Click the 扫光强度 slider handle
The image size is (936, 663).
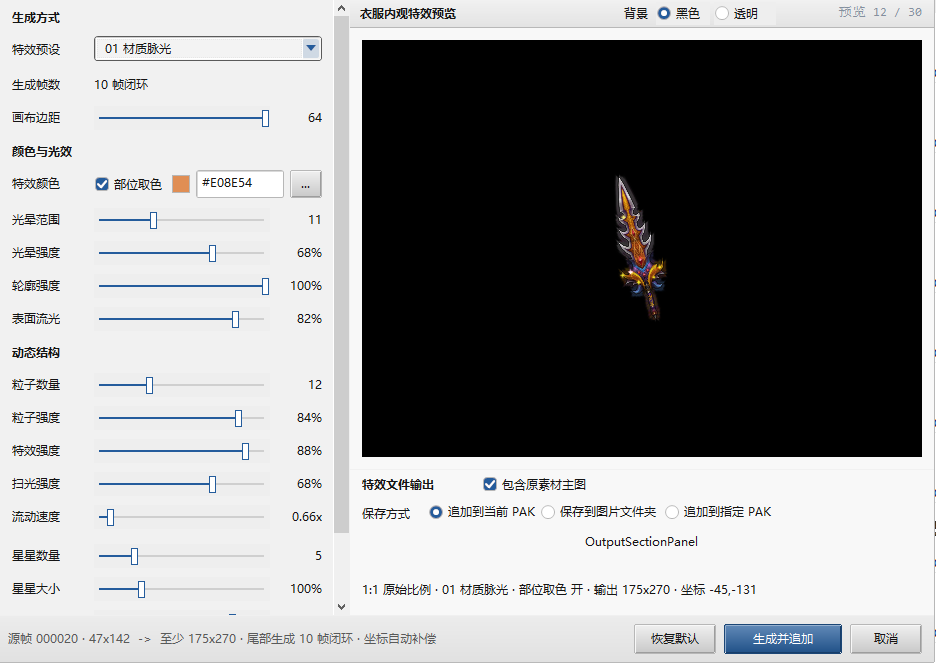coord(213,484)
